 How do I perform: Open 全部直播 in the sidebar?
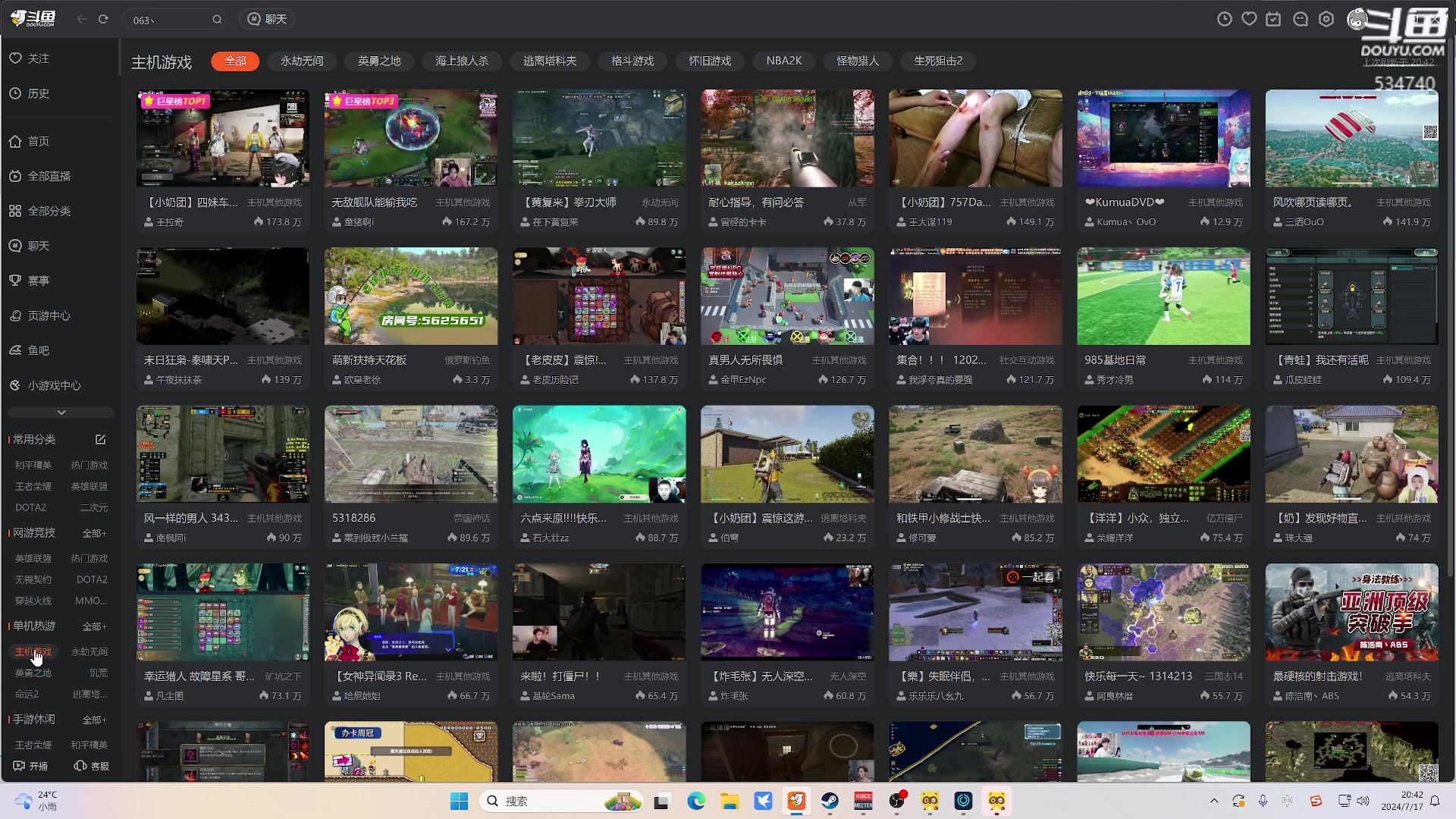point(40,176)
